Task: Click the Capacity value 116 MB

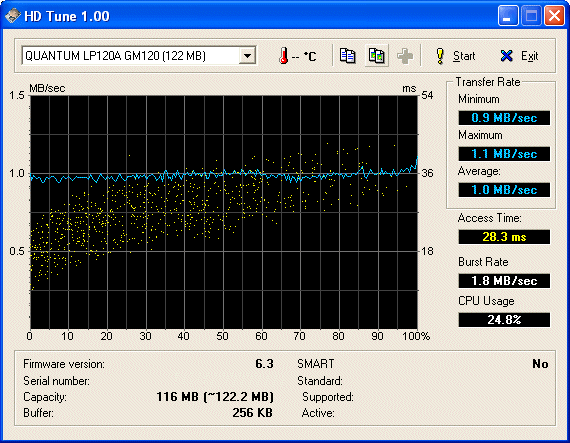Action: coord(215,396)
